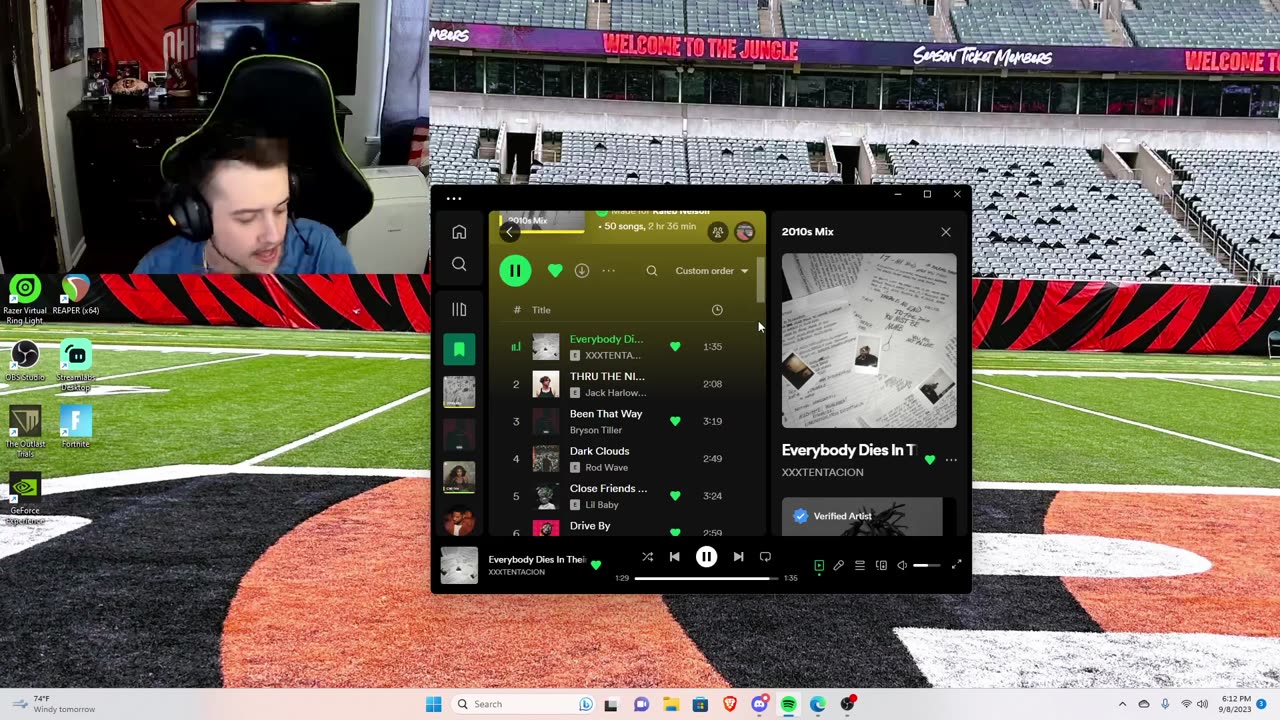Open now playing bar album thumbnail
The image size is (1280, 720).
[x=459, y=565]
